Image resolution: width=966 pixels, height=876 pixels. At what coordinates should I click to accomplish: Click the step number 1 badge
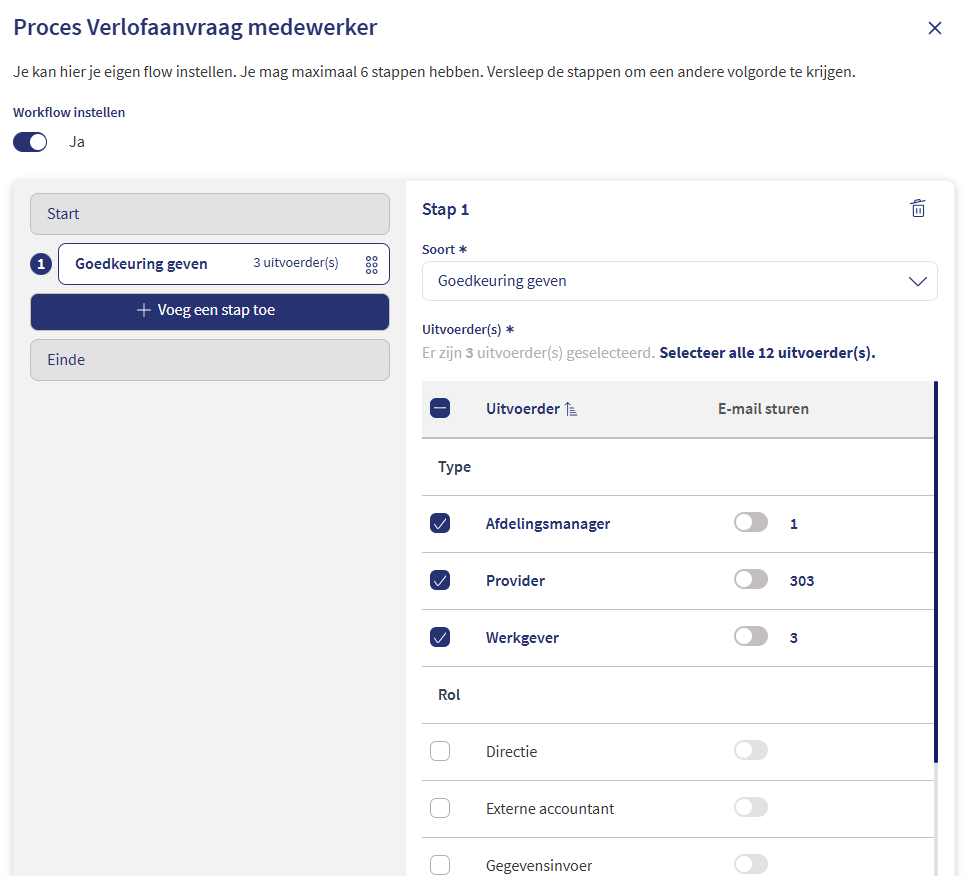click(x=41, y=264)
